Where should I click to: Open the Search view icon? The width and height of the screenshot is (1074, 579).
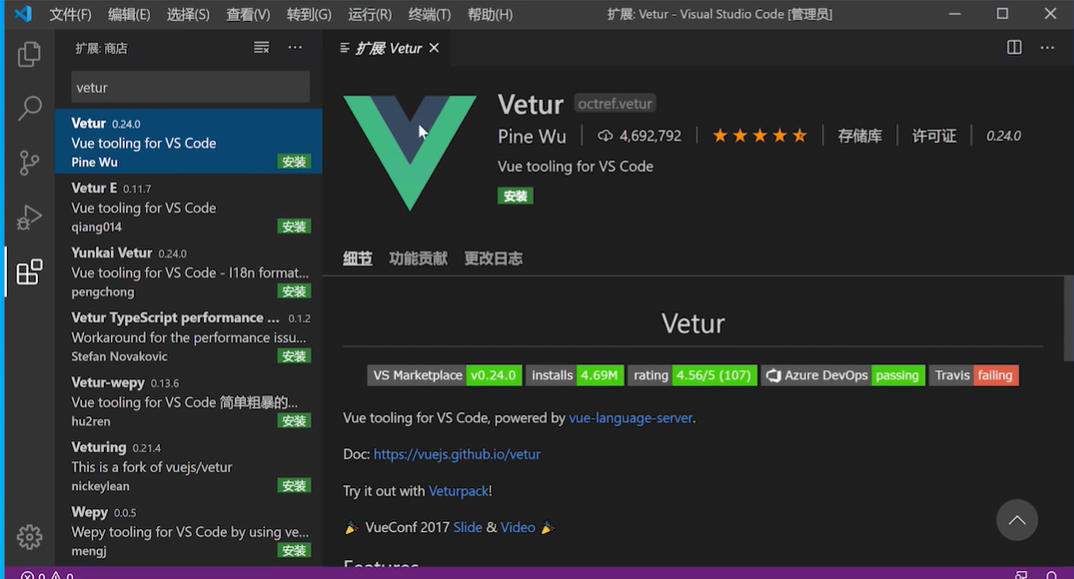click(x=29, y=107)
